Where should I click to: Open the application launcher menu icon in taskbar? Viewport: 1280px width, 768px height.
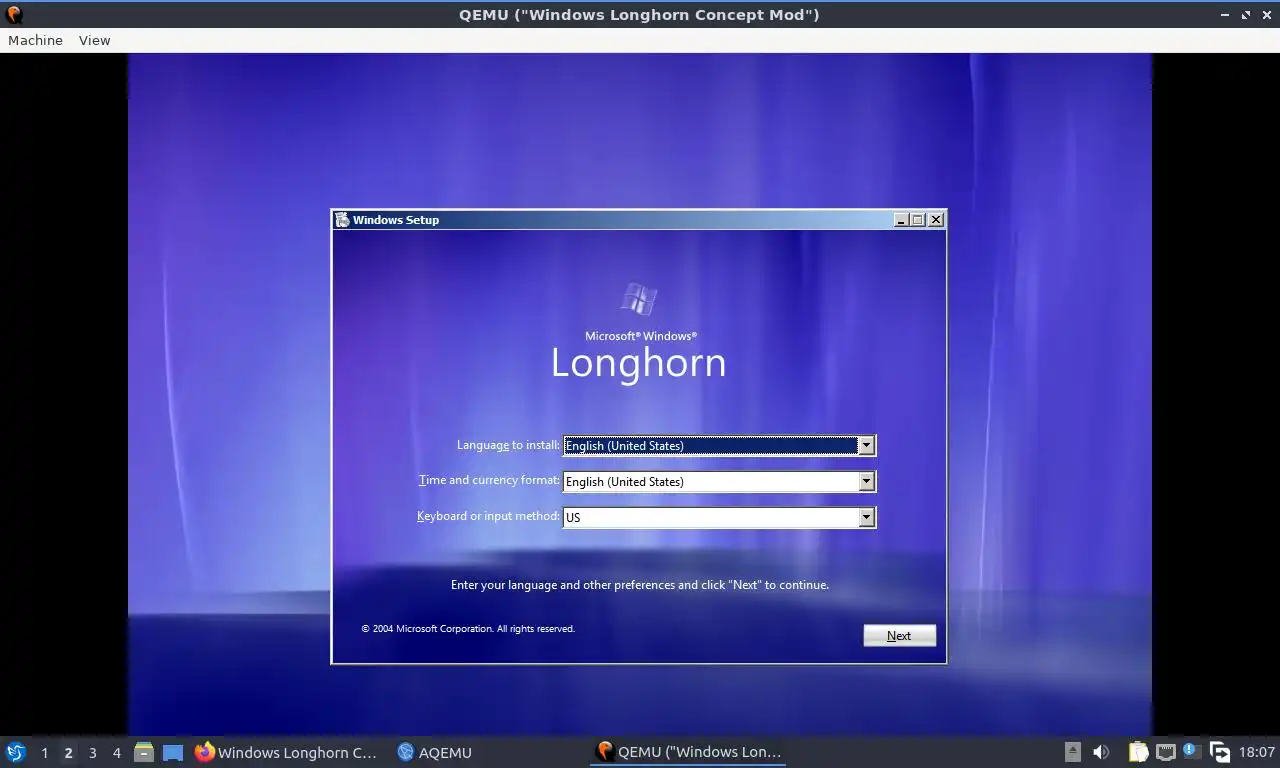coord(15,752)
